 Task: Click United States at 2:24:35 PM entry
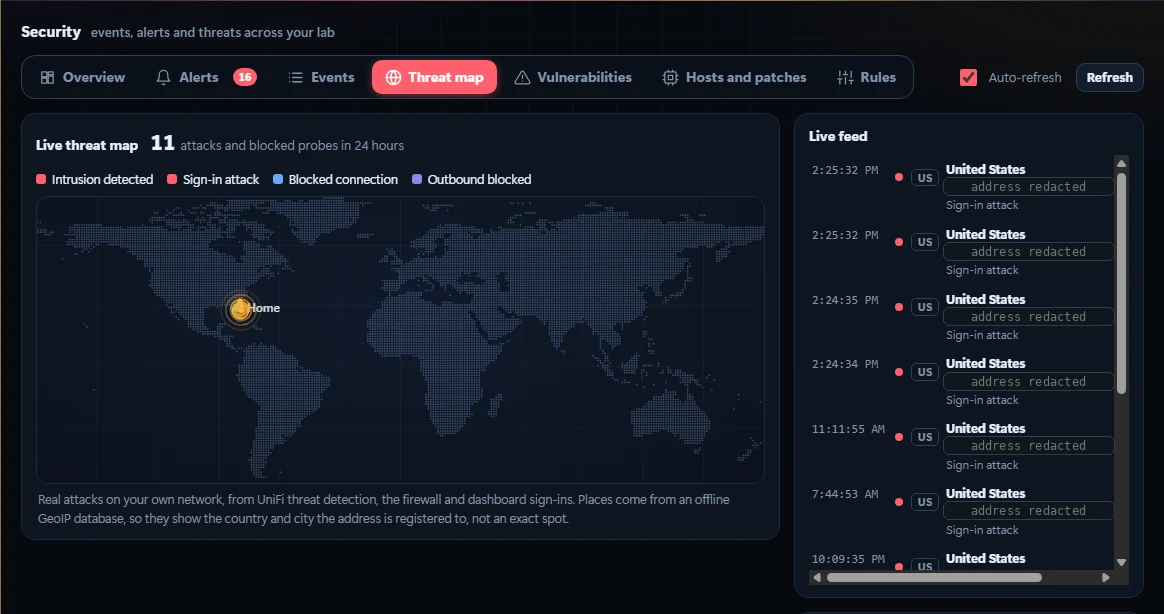pyautogui.click(x=985, y=299)
